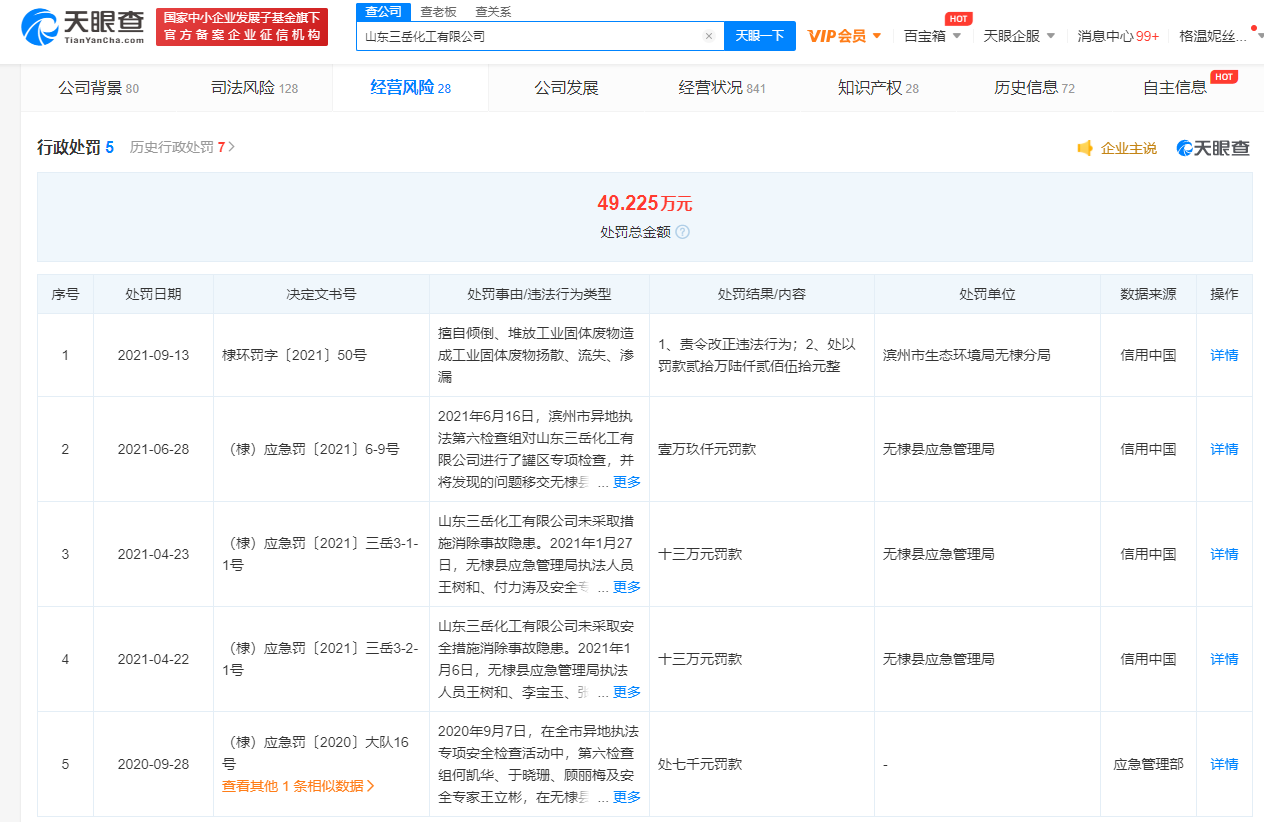Click the 天眼一下 search button
The image size is (1264, 822).
tap(760, 36)
